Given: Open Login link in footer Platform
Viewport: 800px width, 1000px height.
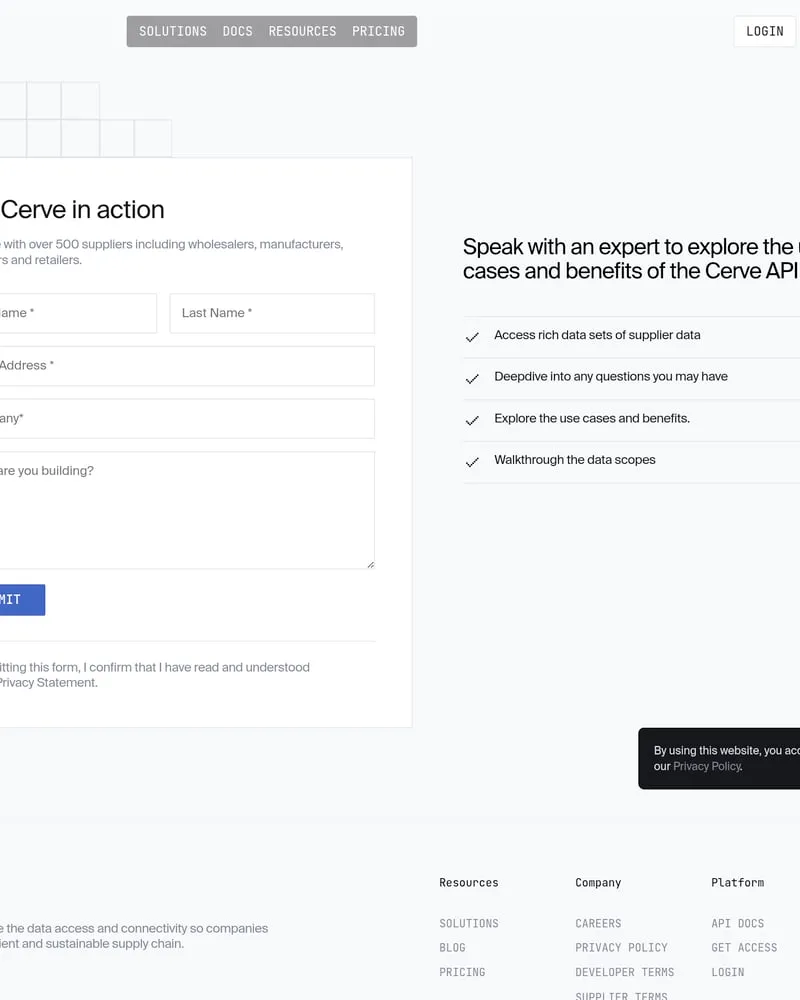Looking at the screenshot, I should tap(728, 972).
